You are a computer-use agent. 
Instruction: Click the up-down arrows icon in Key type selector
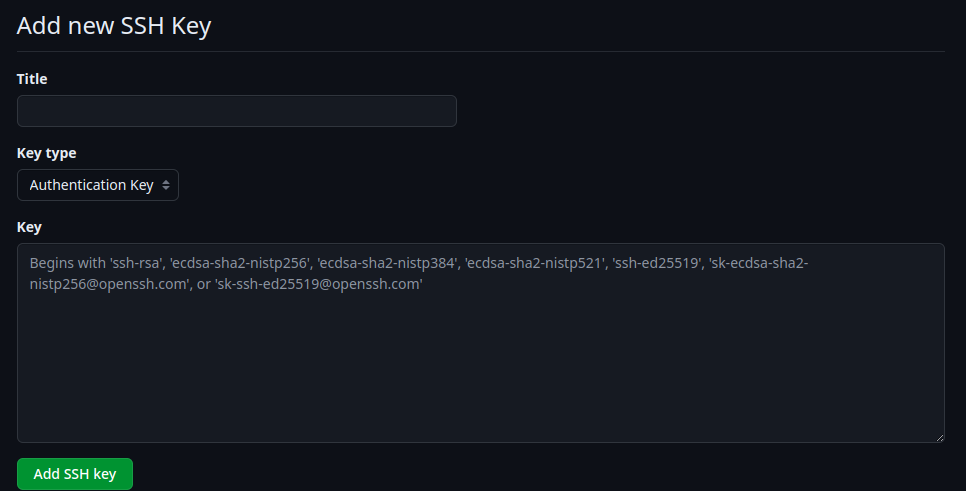166,185
